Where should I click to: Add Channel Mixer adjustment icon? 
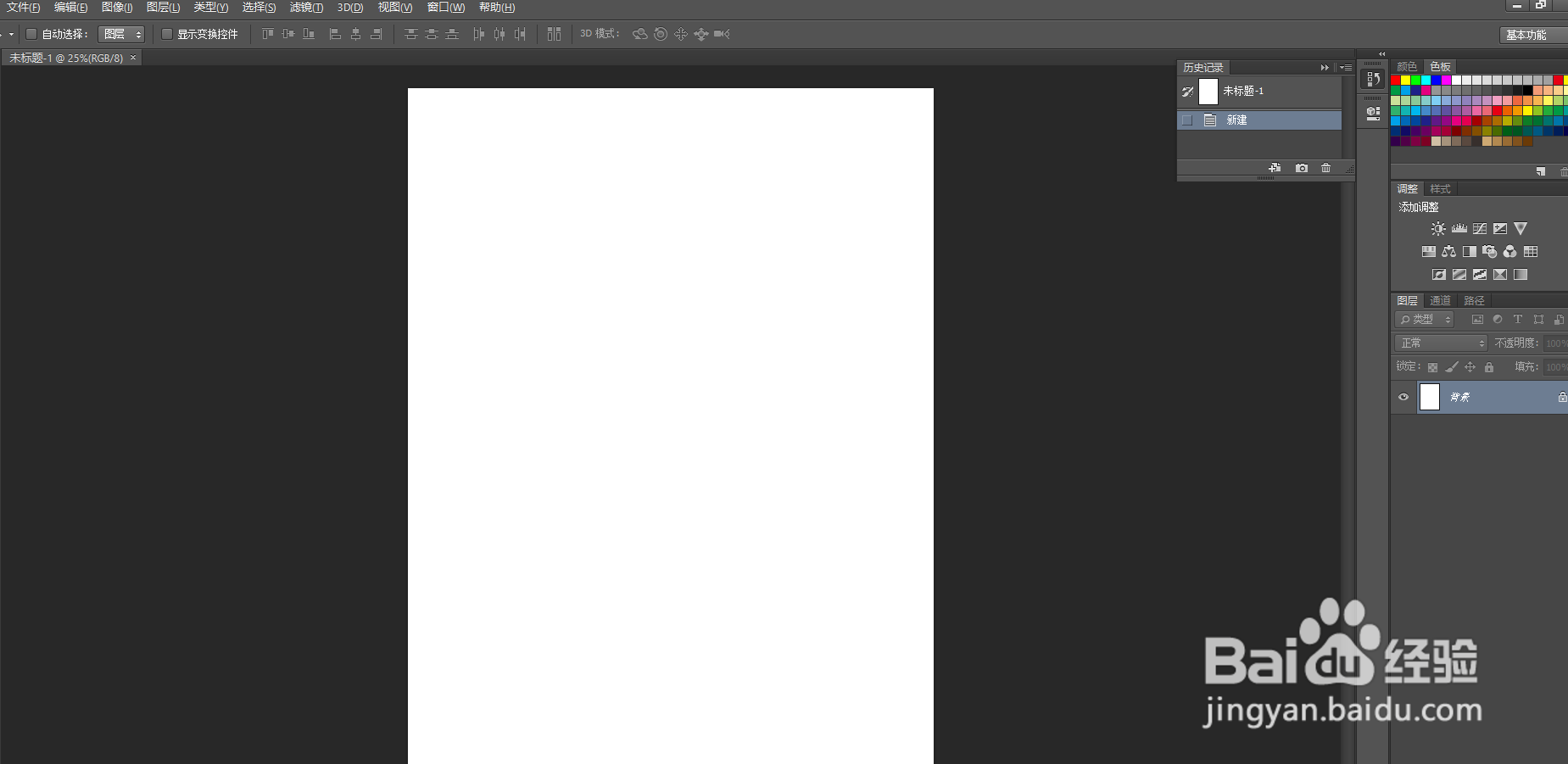pyautogui.click(x=1510, y=252)
